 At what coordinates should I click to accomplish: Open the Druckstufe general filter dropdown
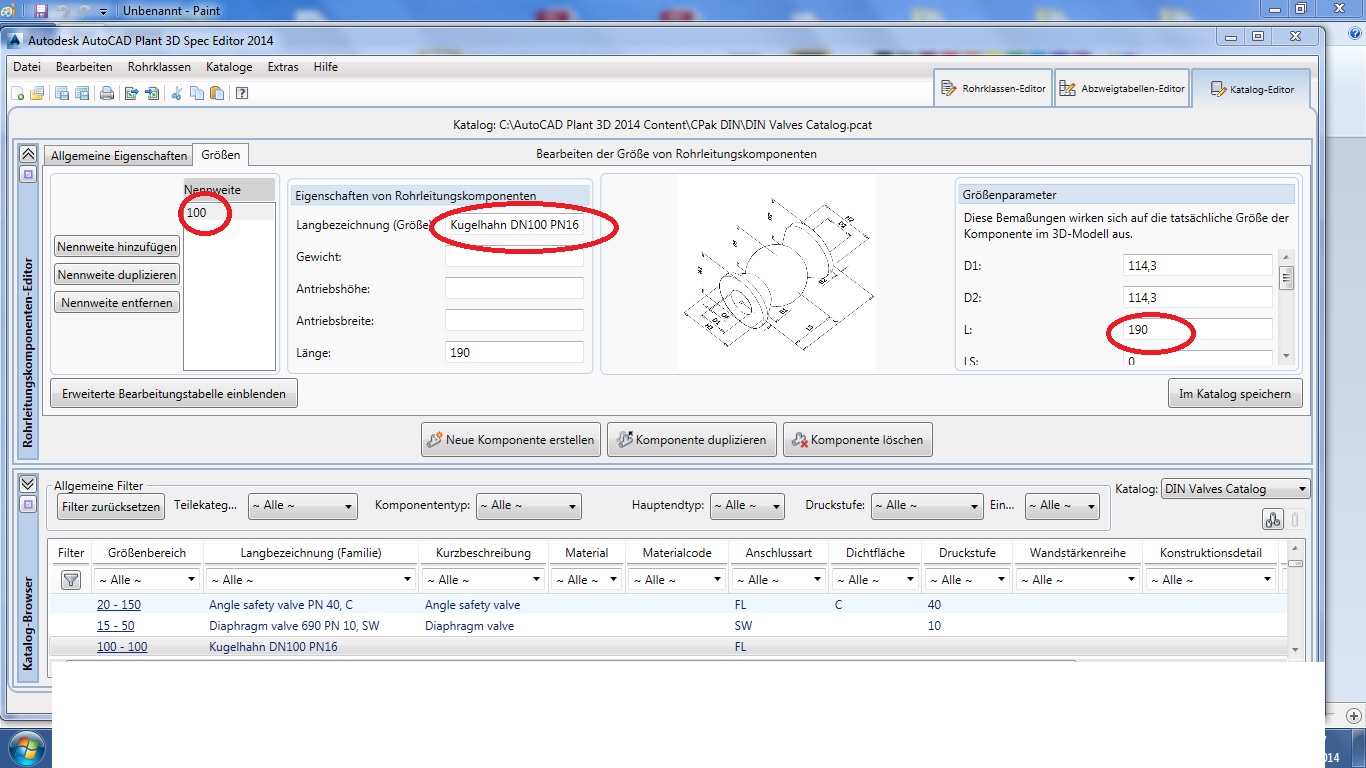[x=927, y=506]
